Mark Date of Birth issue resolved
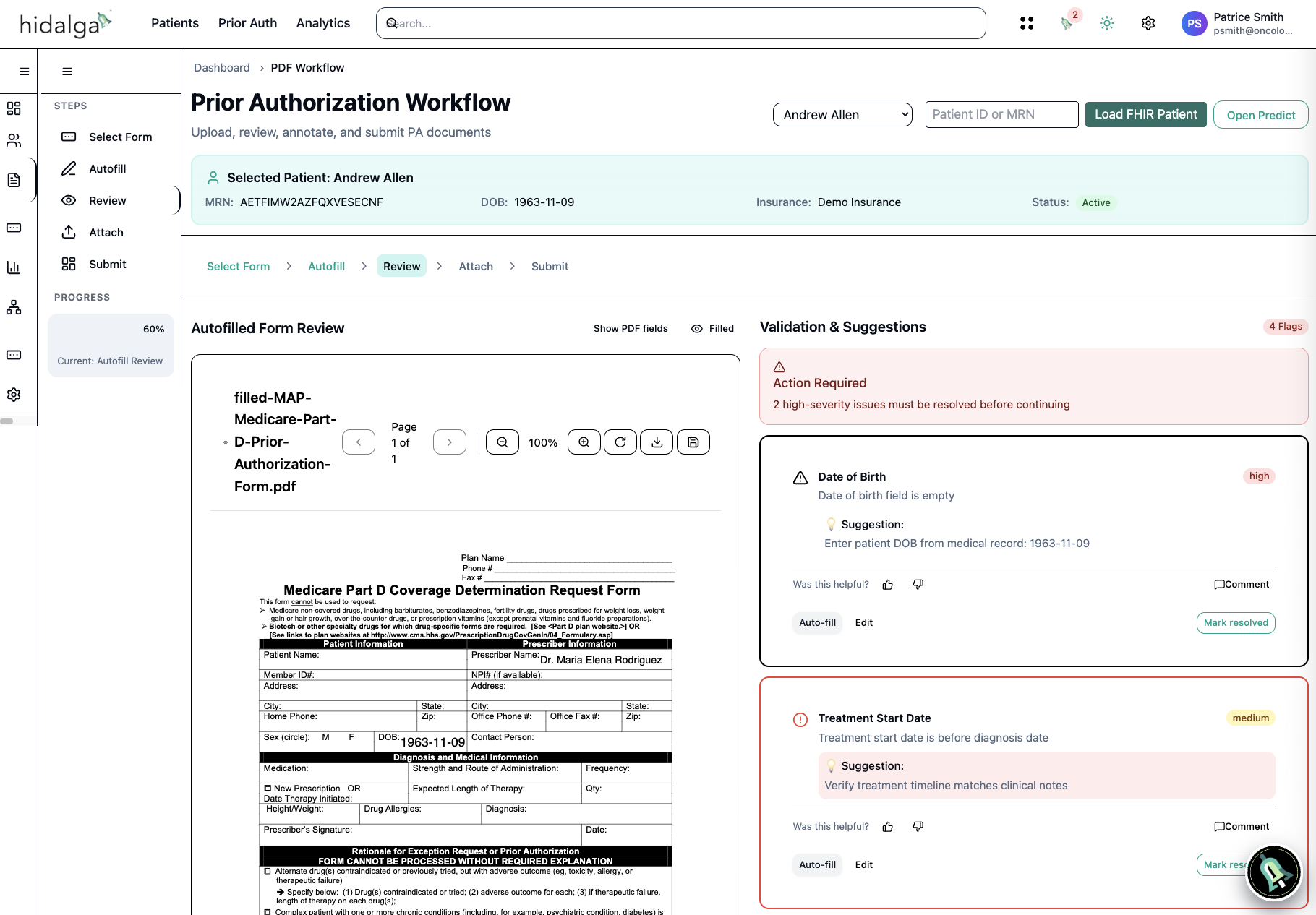This screenshot has height=915, width=1316. coord(1235,622)
